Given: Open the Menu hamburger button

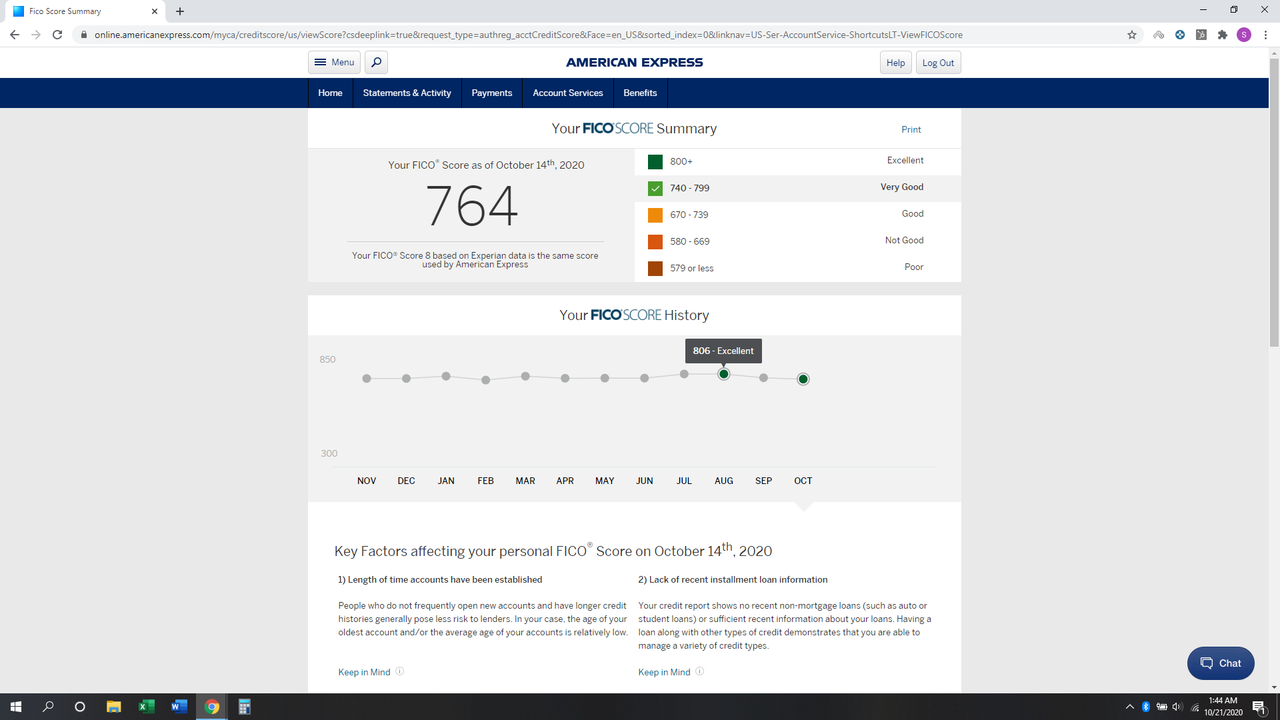Looking at the screenshot, I should (x=334, y=62).
